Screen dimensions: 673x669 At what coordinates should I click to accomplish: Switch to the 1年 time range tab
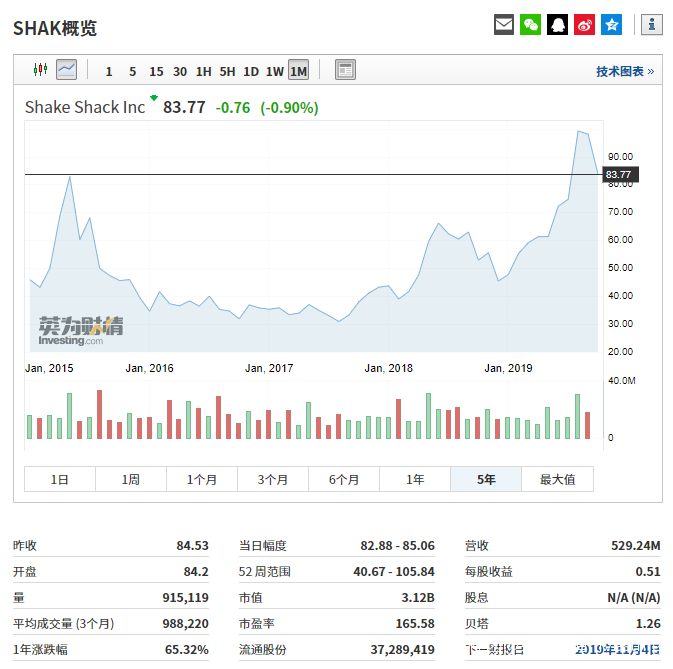click(x=415, y=479)
